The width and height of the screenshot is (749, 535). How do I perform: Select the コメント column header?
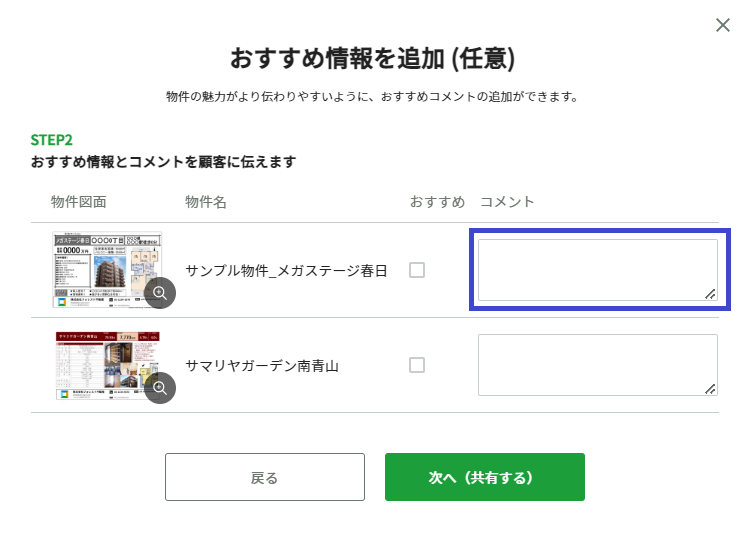point(507,202)
